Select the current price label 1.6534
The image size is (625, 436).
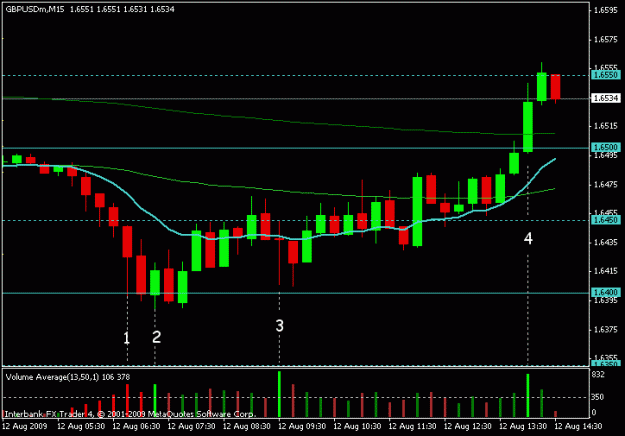(x=606, y=98)
